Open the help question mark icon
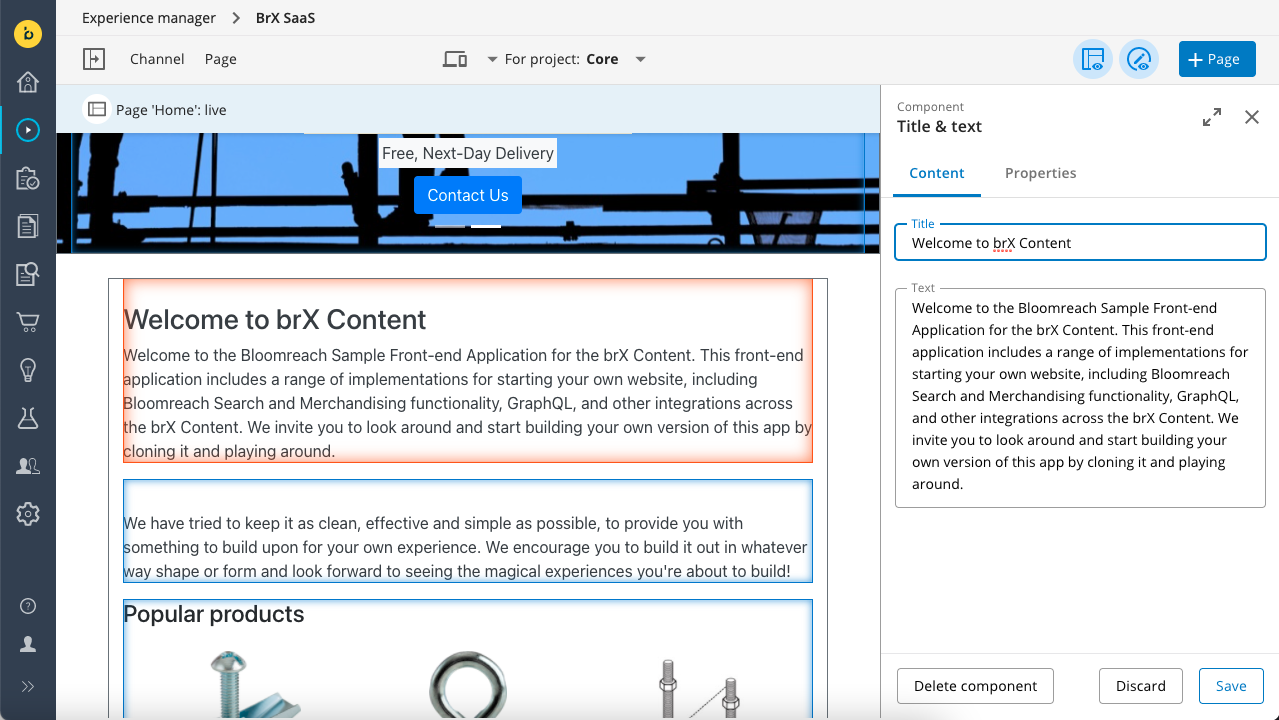The height and width of the screenshot is (720, 1279). click(x=28, y=606)
